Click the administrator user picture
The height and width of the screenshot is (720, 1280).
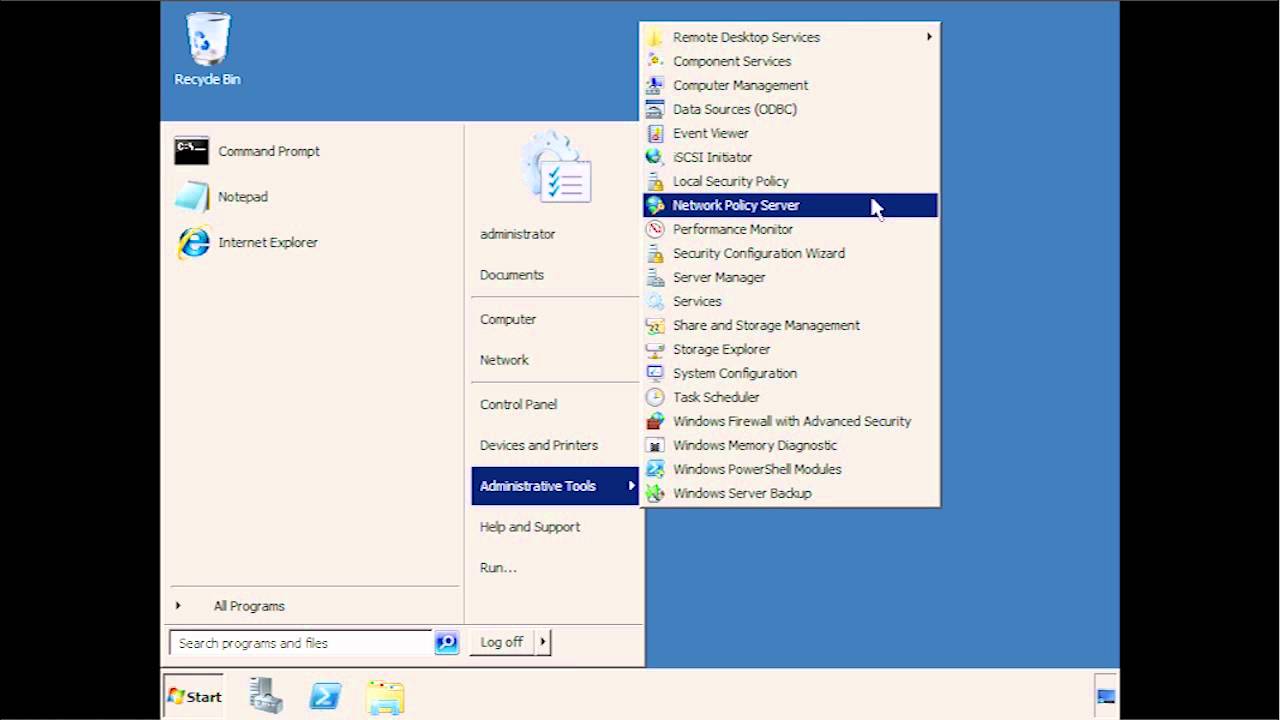(556, 168)
